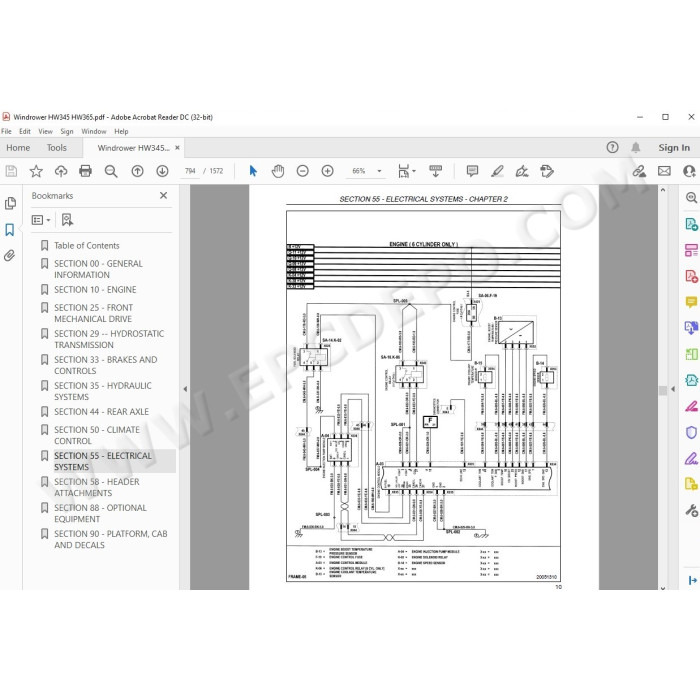Open SECTION 29 HYDROSTATIC TRANSMISSION bookmark
700x700 pixels.
[109, 339]
